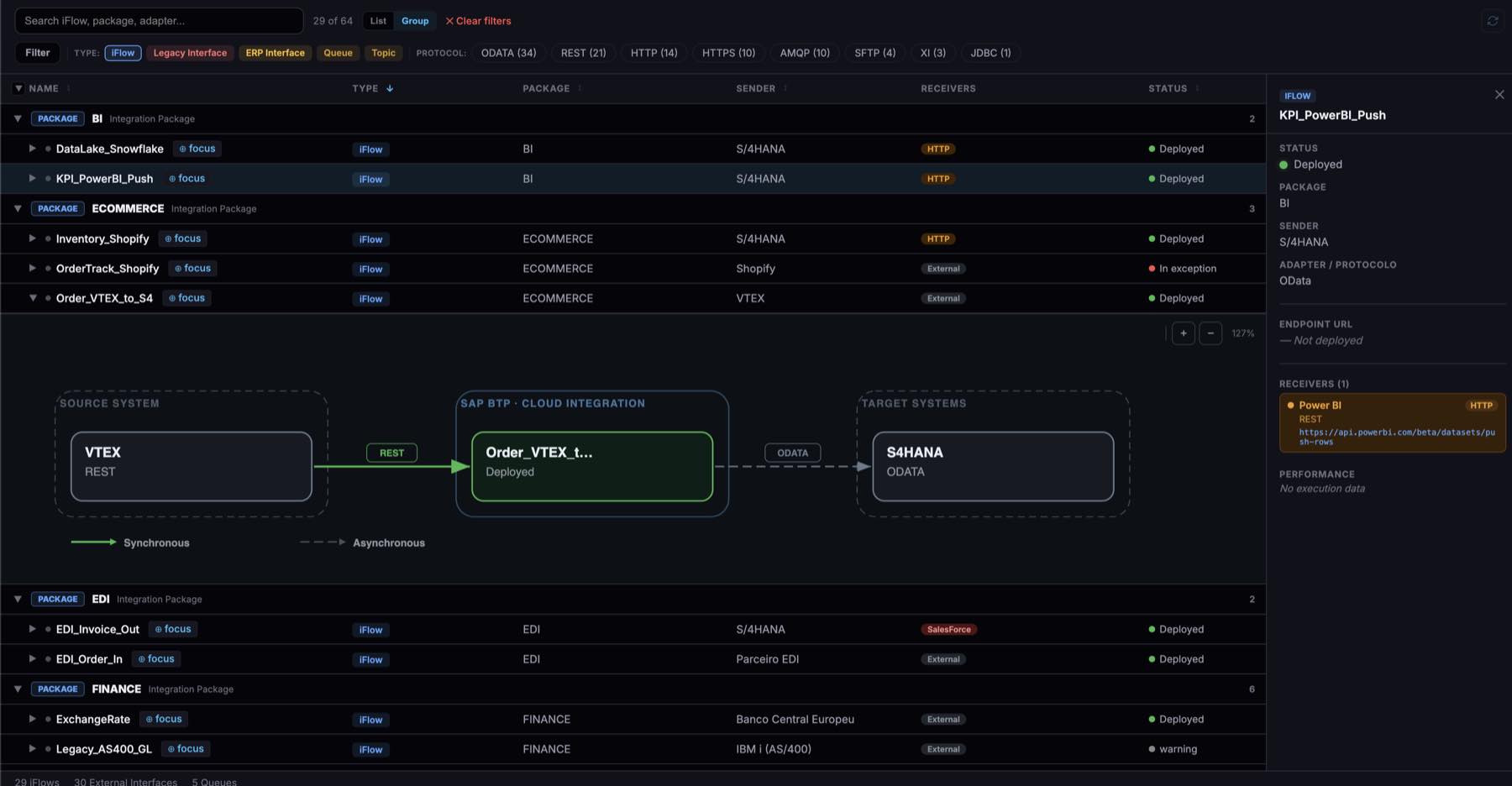Zoom in the flow diagram with plus

click(1184, 333)
